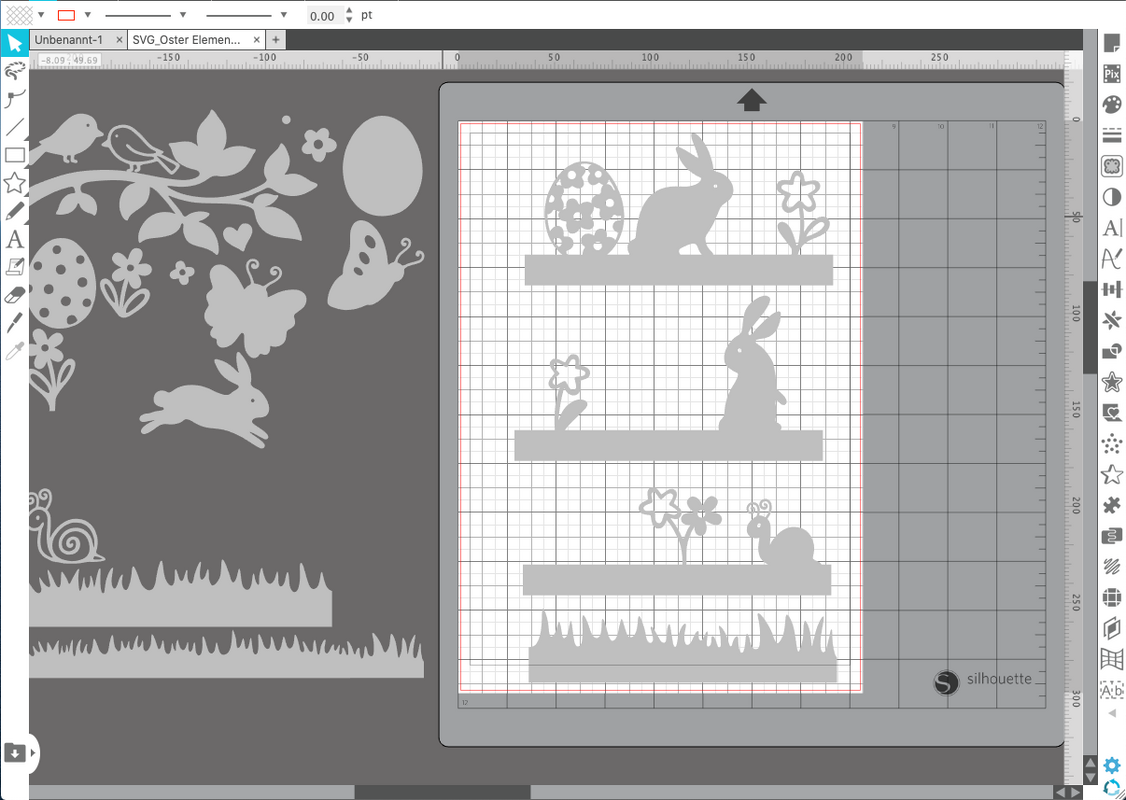Close the Unbenannt-1 tab
The image size is (1126, 800).
pyautogui.click(x=119, y=40)
